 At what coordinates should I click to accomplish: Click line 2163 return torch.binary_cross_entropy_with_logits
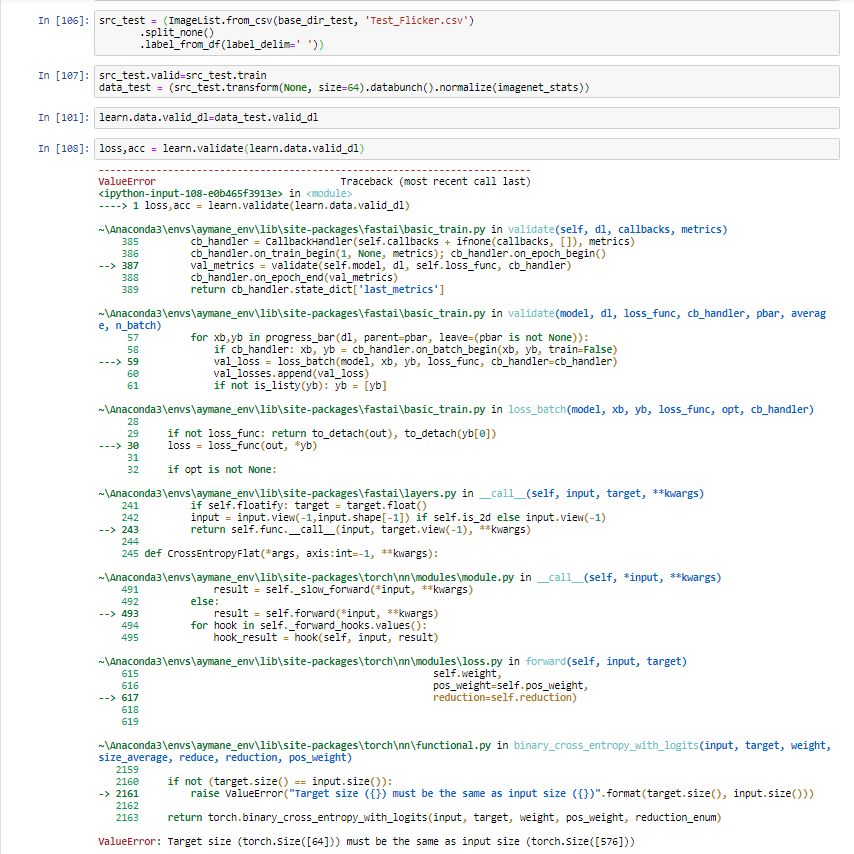click(418, 818)
